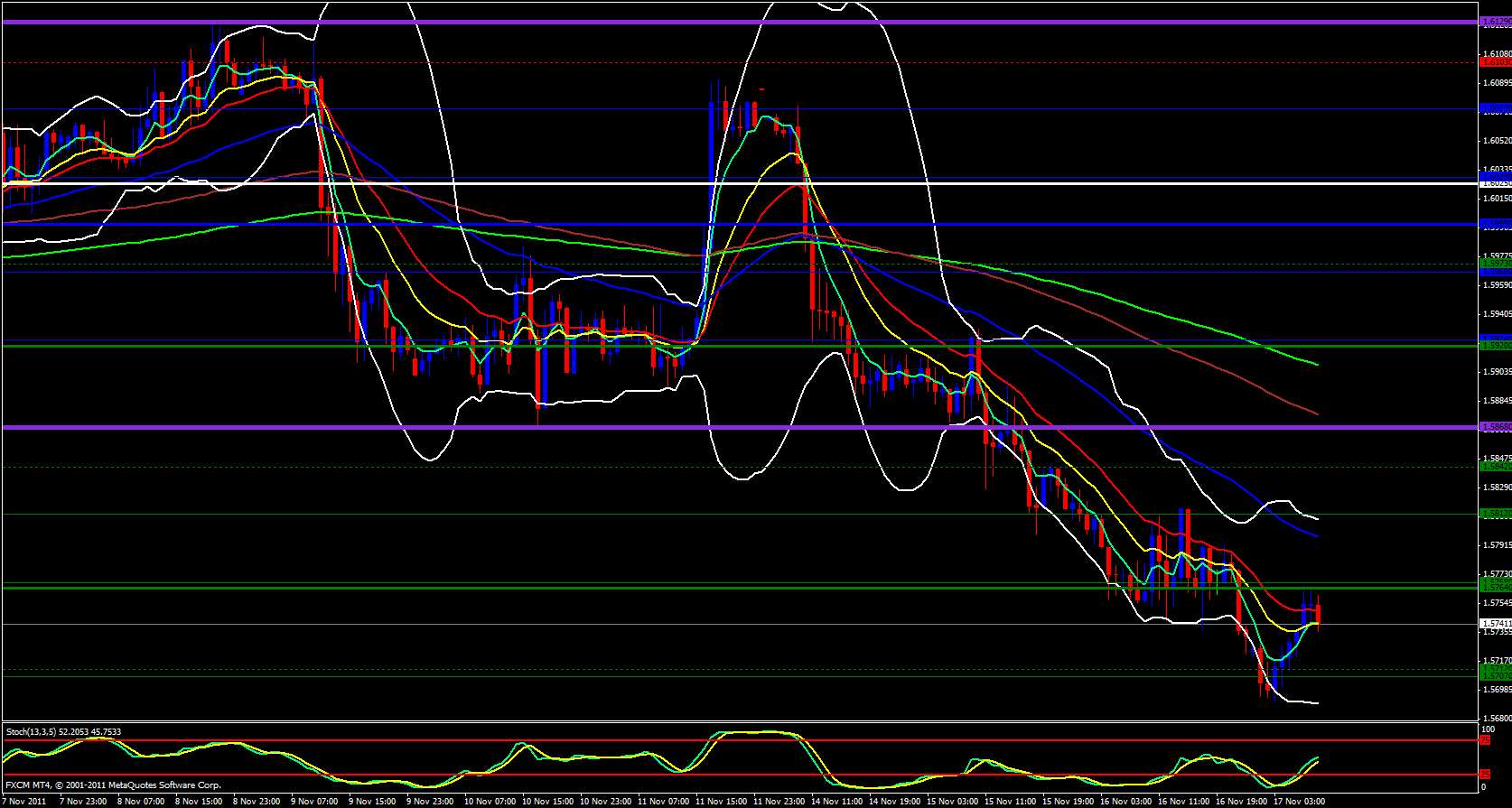Viewport: 1512px width, 808px height.
Task: Select the green 1.59200 price level label
Action: [x=1496, y=346]
